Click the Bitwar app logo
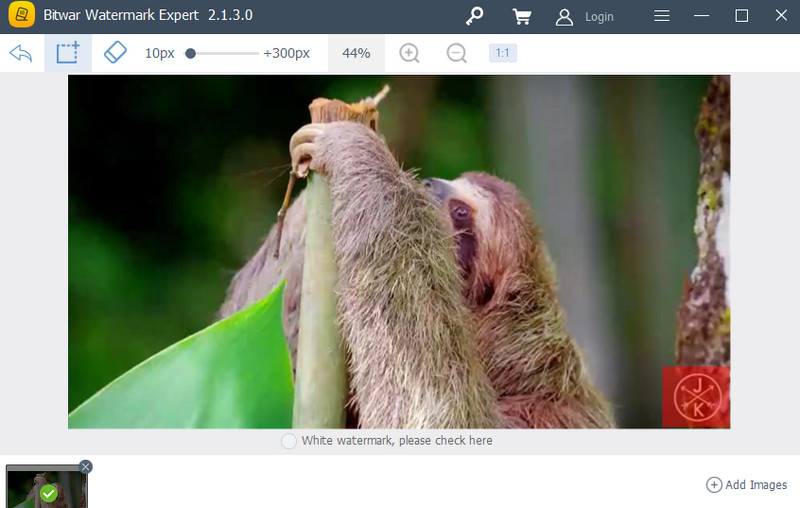The height and width of the screenshot is (508, 800). pyautogui.click(x=21, y=16)
